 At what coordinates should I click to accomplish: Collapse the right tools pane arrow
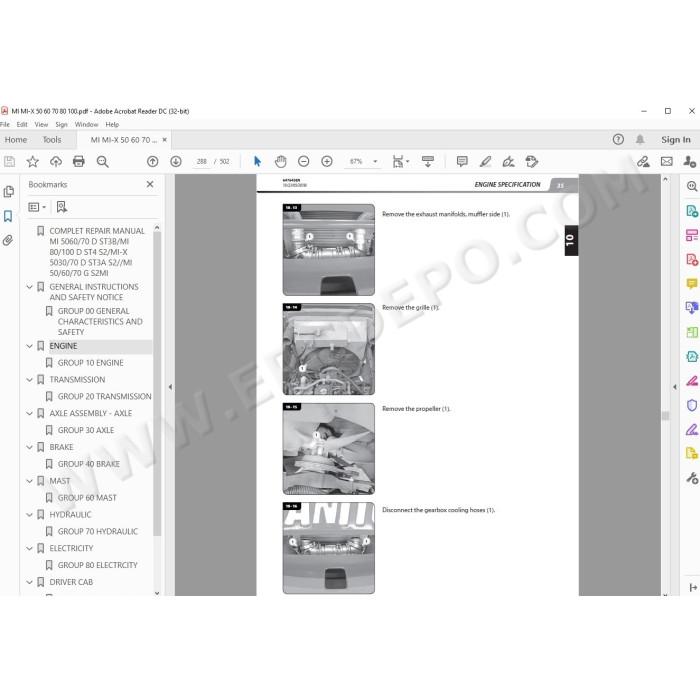(675, 387)
